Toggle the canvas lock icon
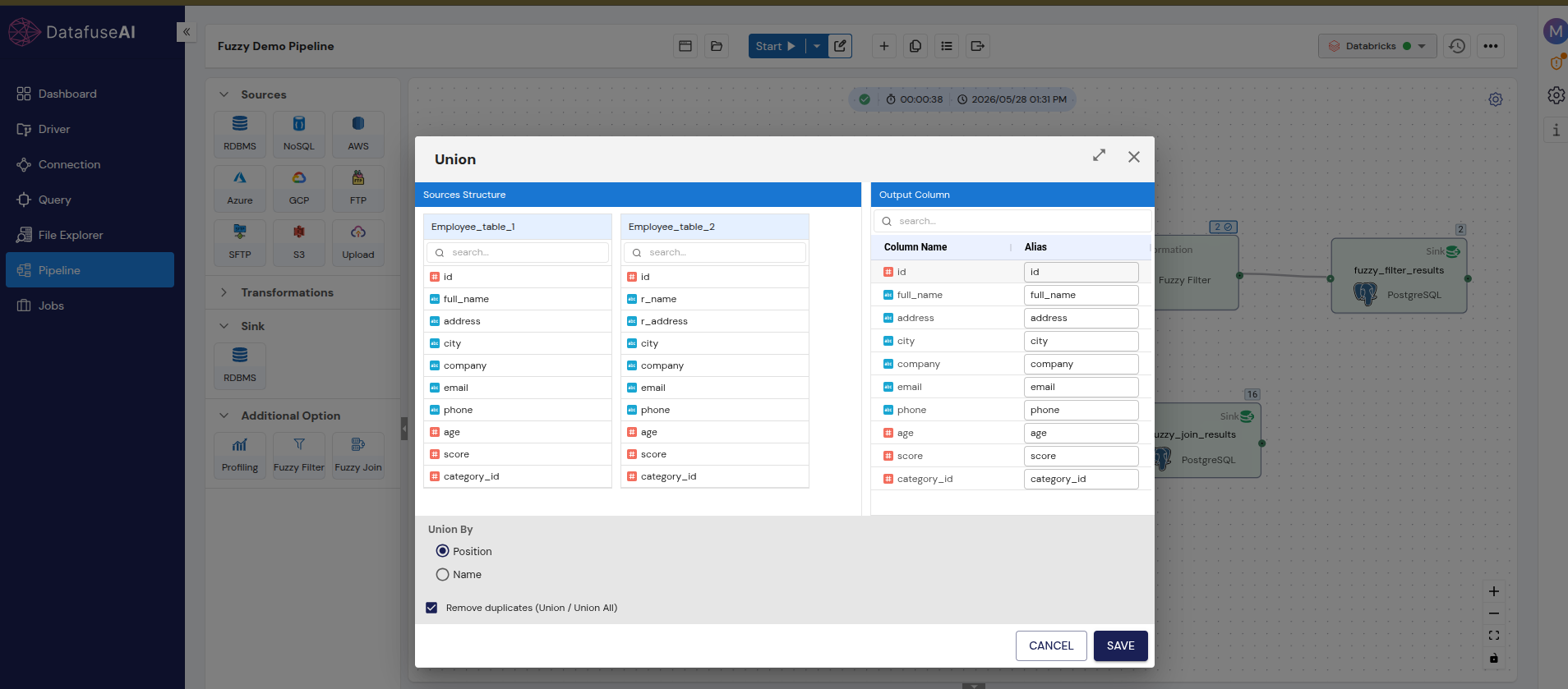The image size is (1568, 689). [x=1494, y=658]
